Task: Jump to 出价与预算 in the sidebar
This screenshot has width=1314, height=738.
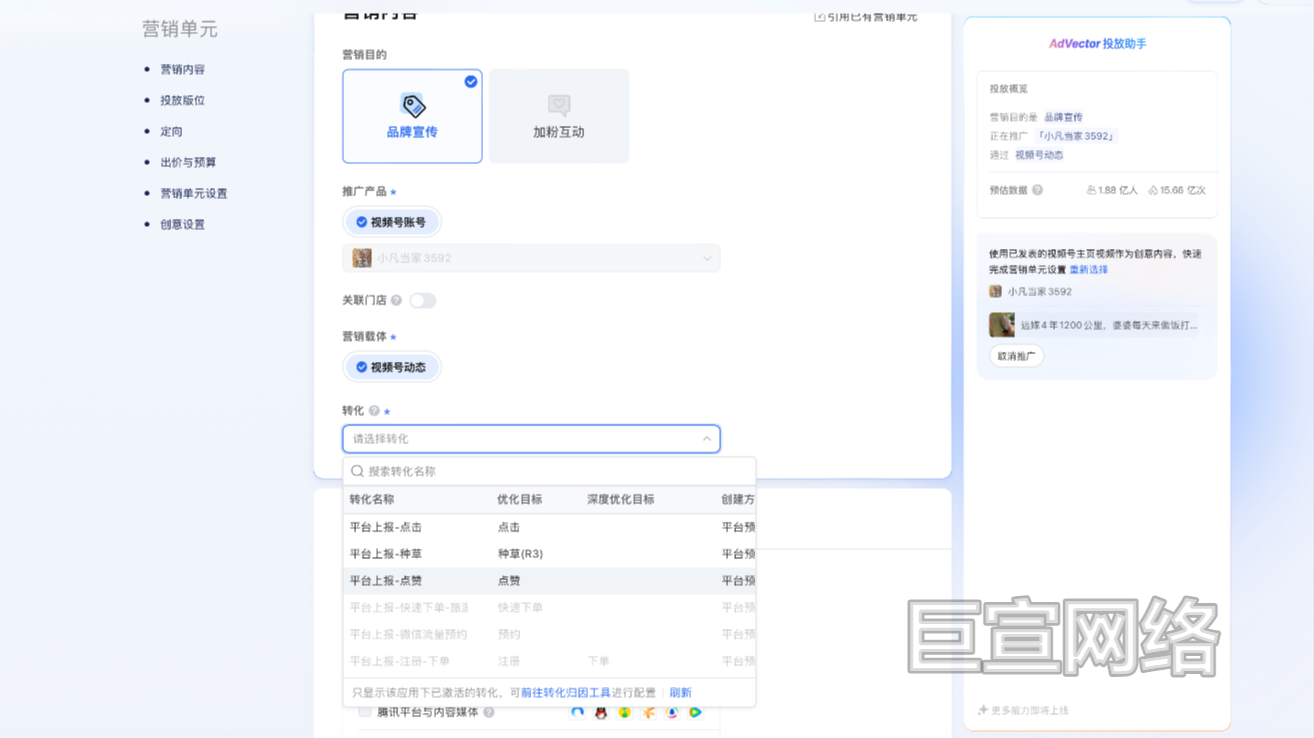Action: coord(188,163)
